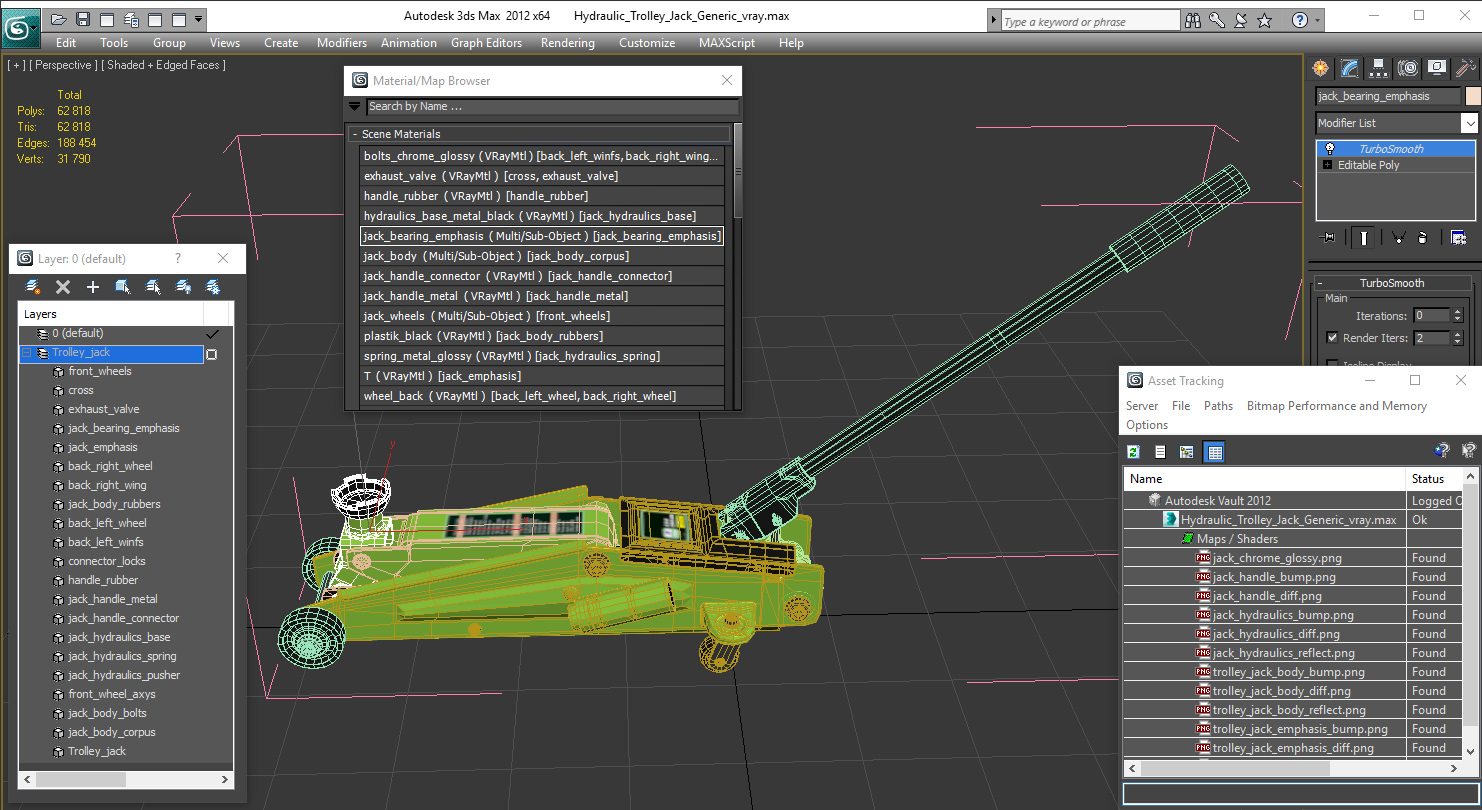Open the Modifier List dropdown
The image size is (1482, 810).
coord(1469,123)
